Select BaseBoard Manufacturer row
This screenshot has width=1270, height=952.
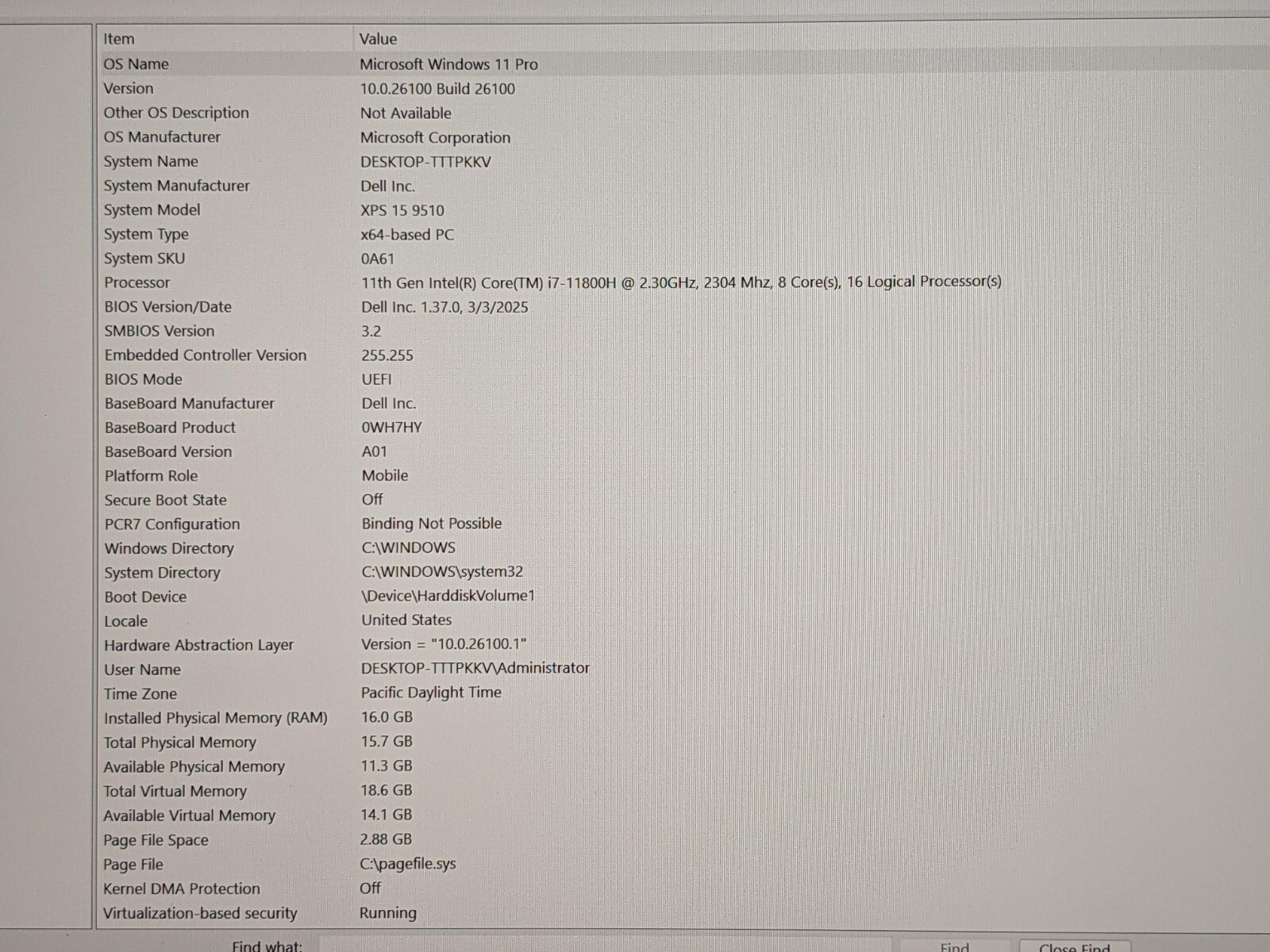[x=683, y=403]
